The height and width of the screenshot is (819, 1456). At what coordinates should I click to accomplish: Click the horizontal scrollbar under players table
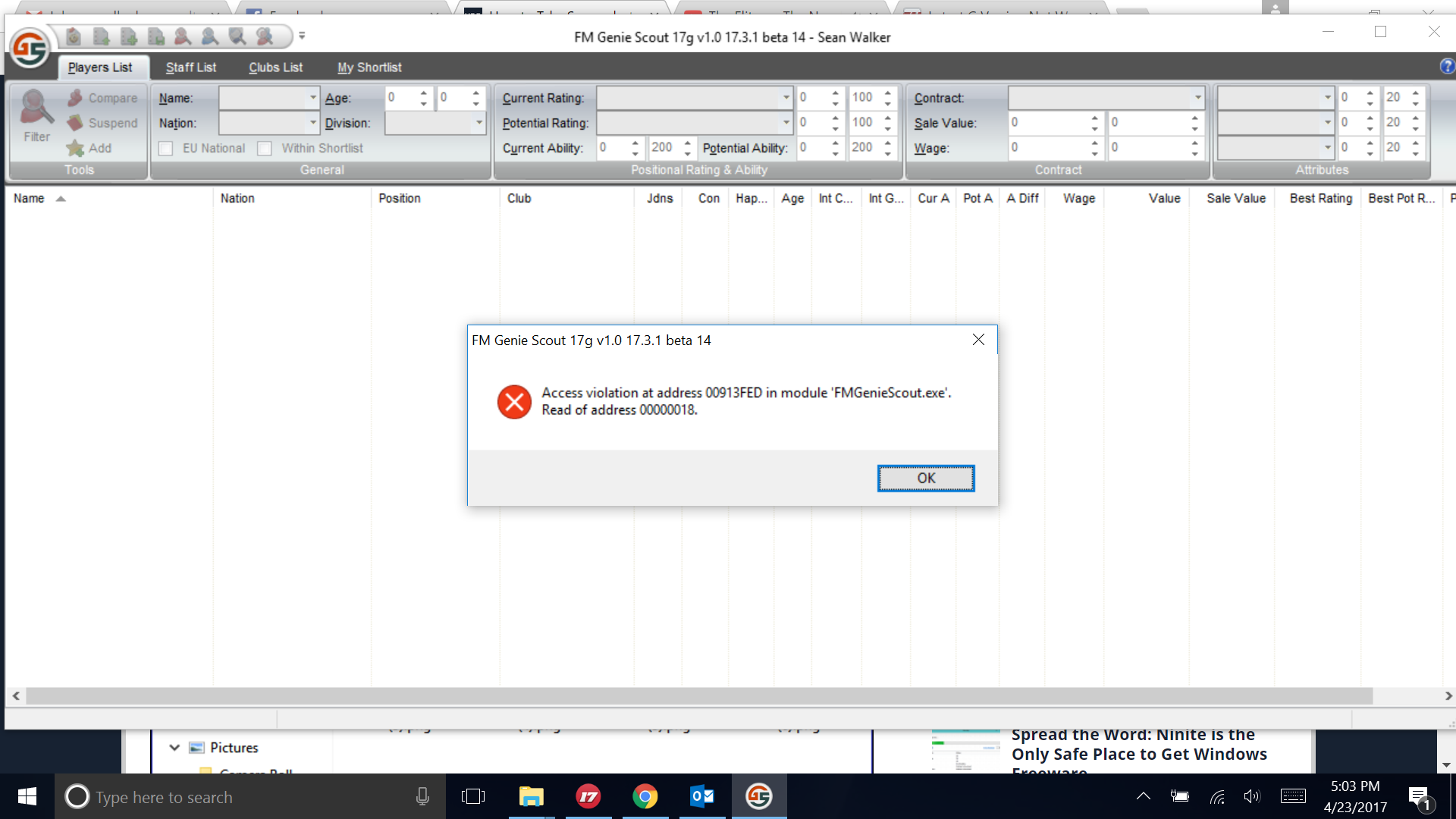click(698, 695)
